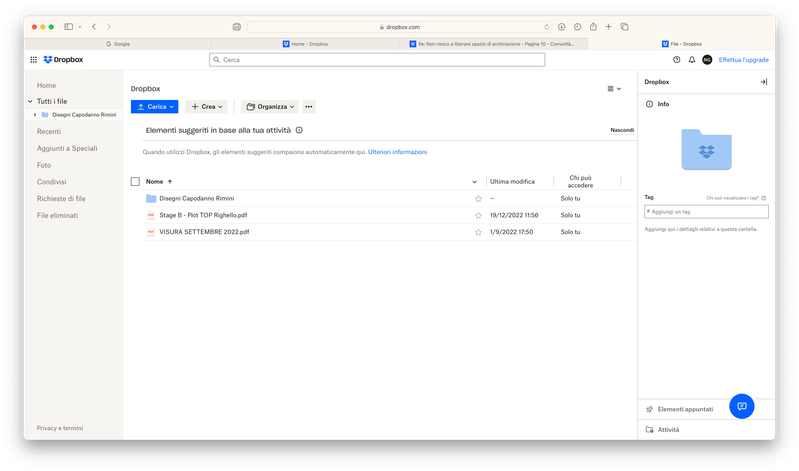This screenshot has height=471, width=799.
Task: Open Attività activity section
Action: click(x=662, y=430)
